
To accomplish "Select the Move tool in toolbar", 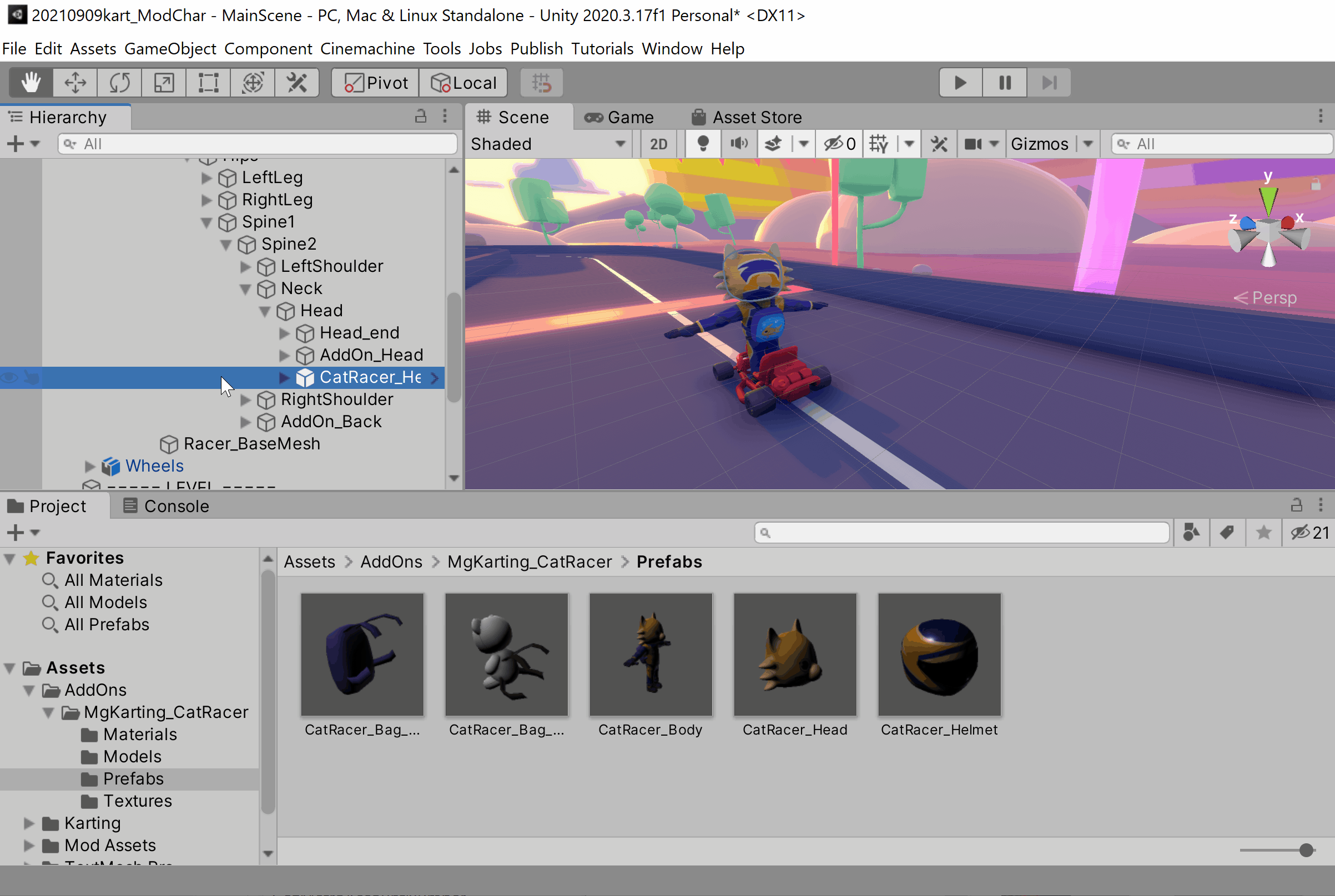I will (75, 83).
